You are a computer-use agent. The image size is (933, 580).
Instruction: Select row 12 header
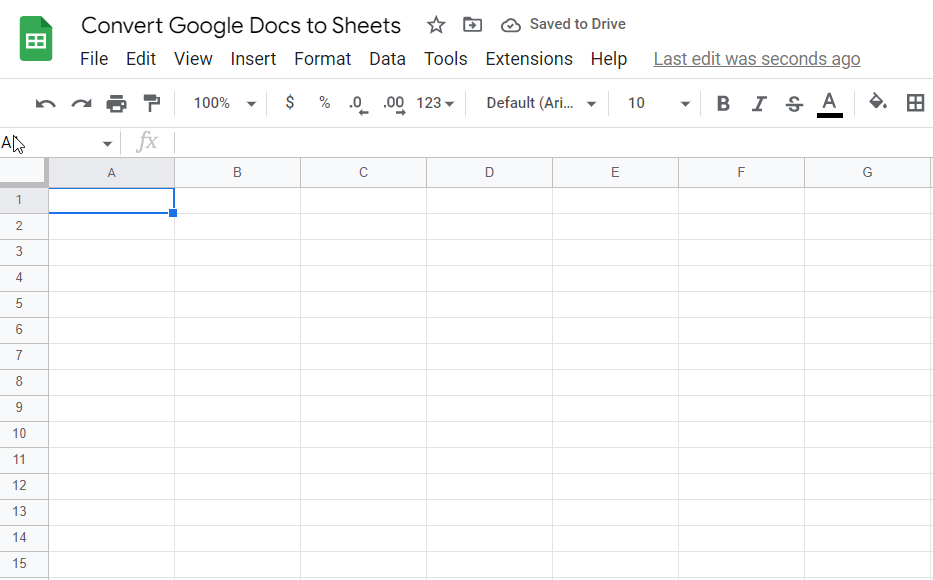point(24,486)
